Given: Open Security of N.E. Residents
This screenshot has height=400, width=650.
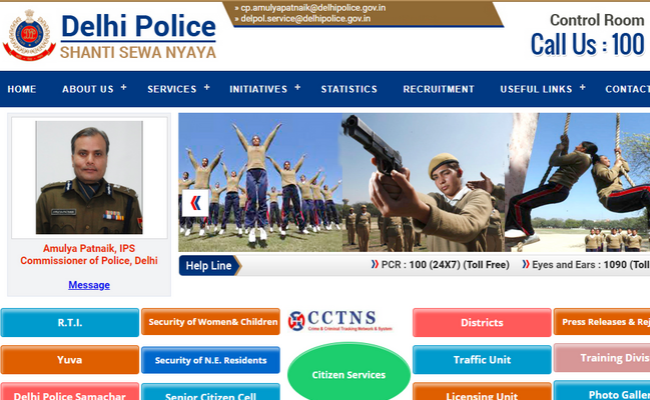Looking at the screenshot, I should tap(210, 360).
